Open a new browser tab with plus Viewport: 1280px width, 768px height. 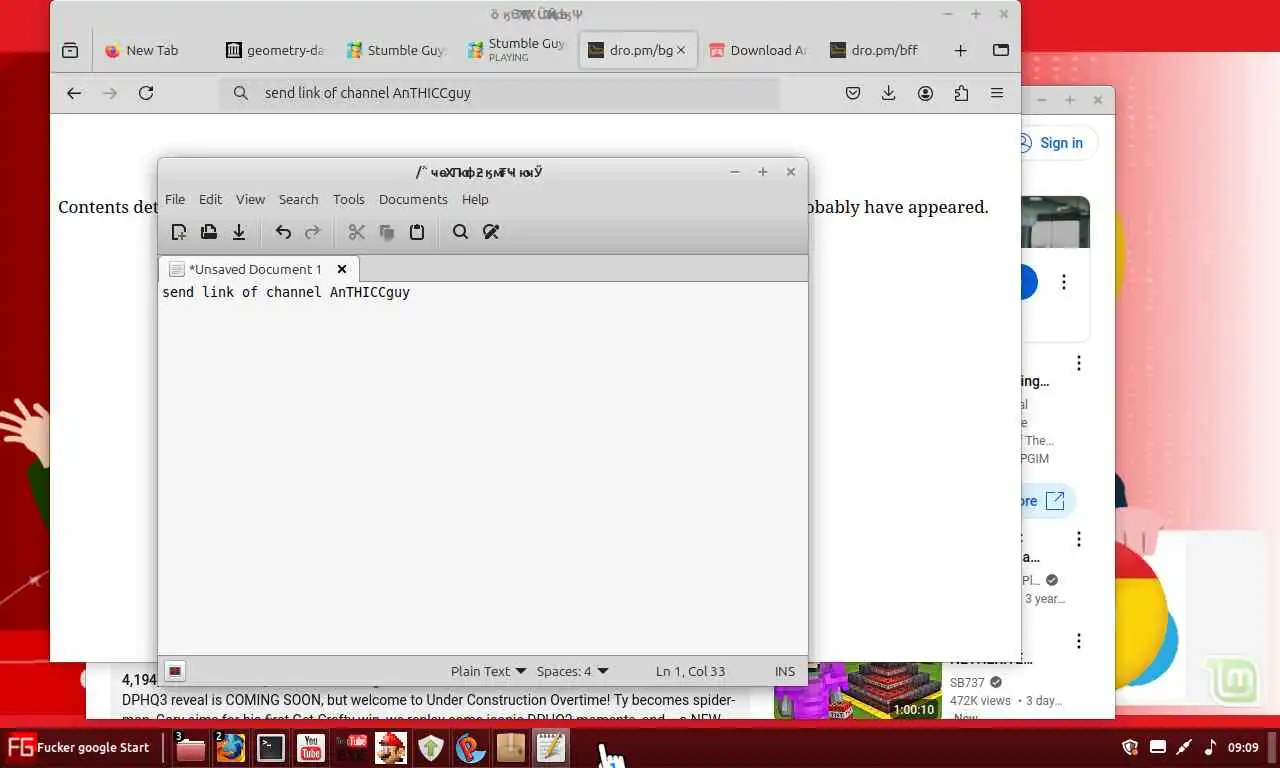960,50
